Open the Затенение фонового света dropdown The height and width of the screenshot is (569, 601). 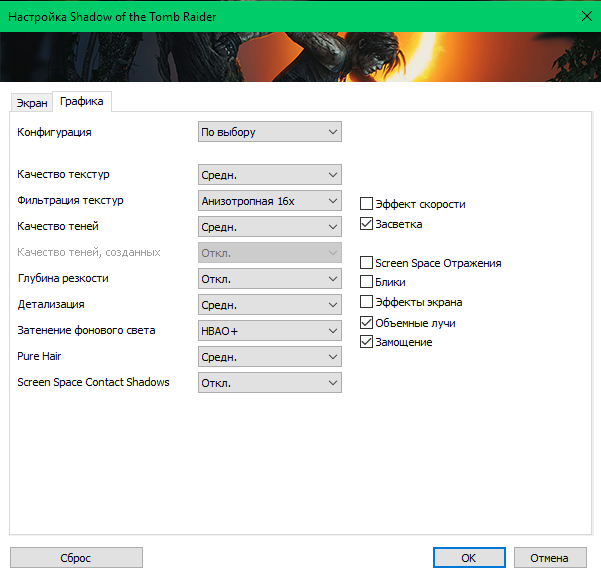pos(269,331)
